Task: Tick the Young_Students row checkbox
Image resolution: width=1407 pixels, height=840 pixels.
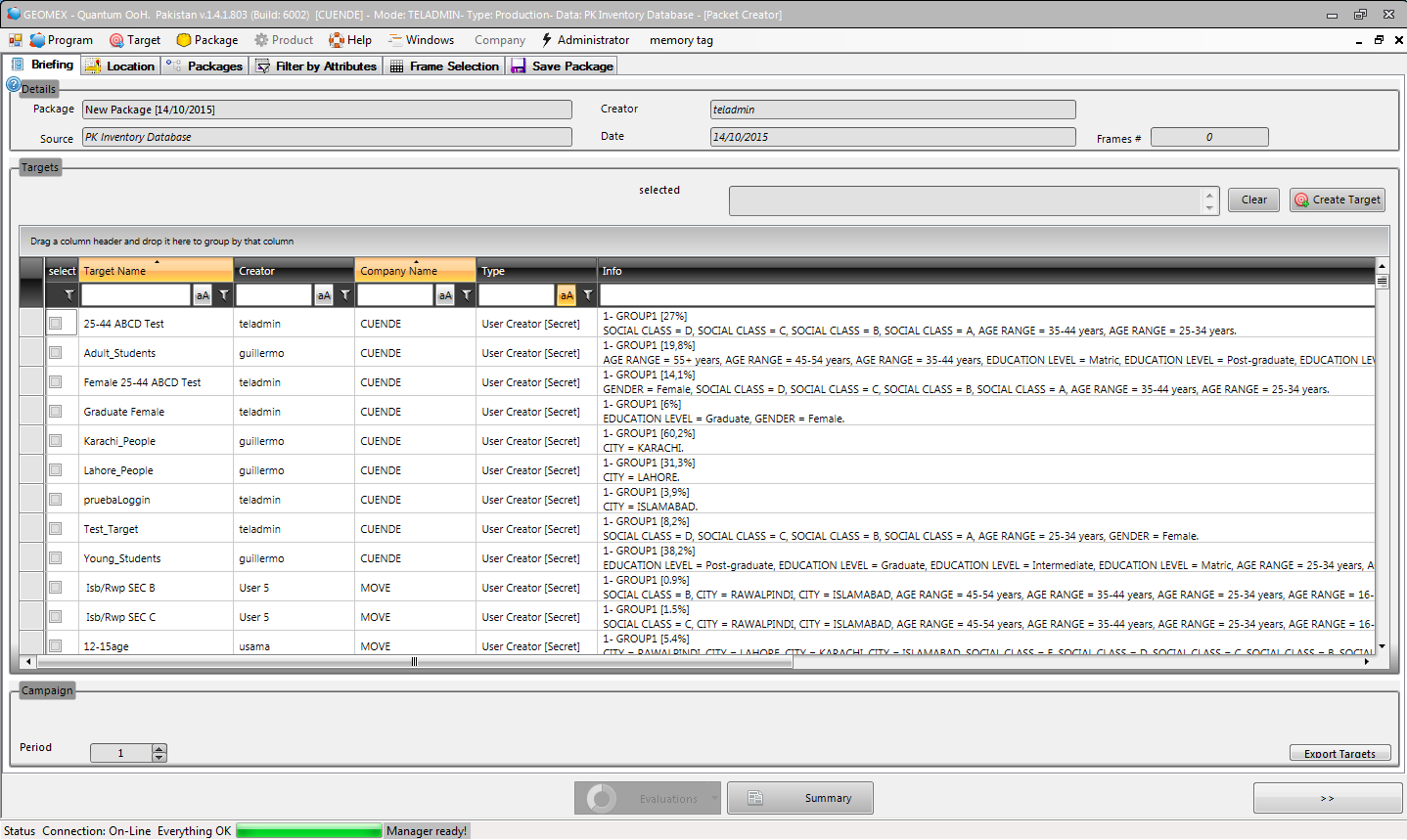Action: pyautogui.click(x=56, y=557)
